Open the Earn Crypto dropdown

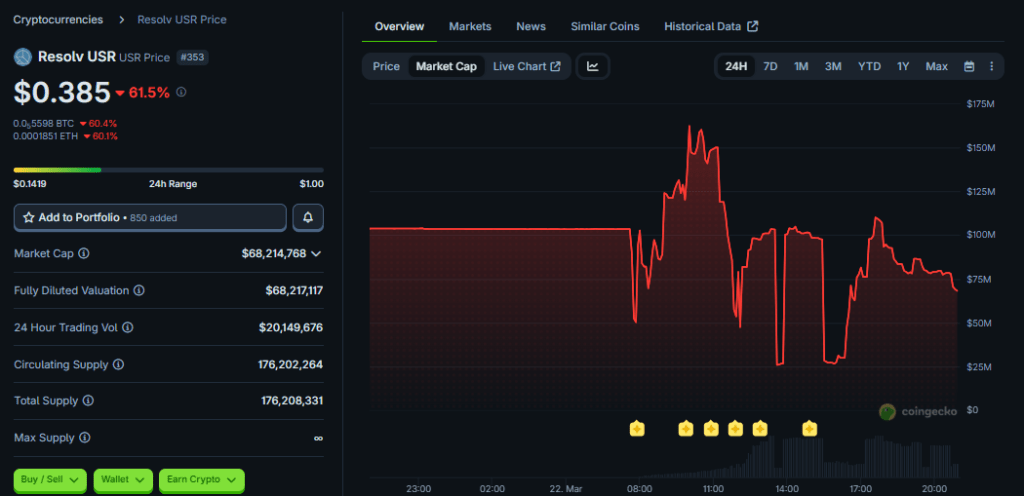201,481
